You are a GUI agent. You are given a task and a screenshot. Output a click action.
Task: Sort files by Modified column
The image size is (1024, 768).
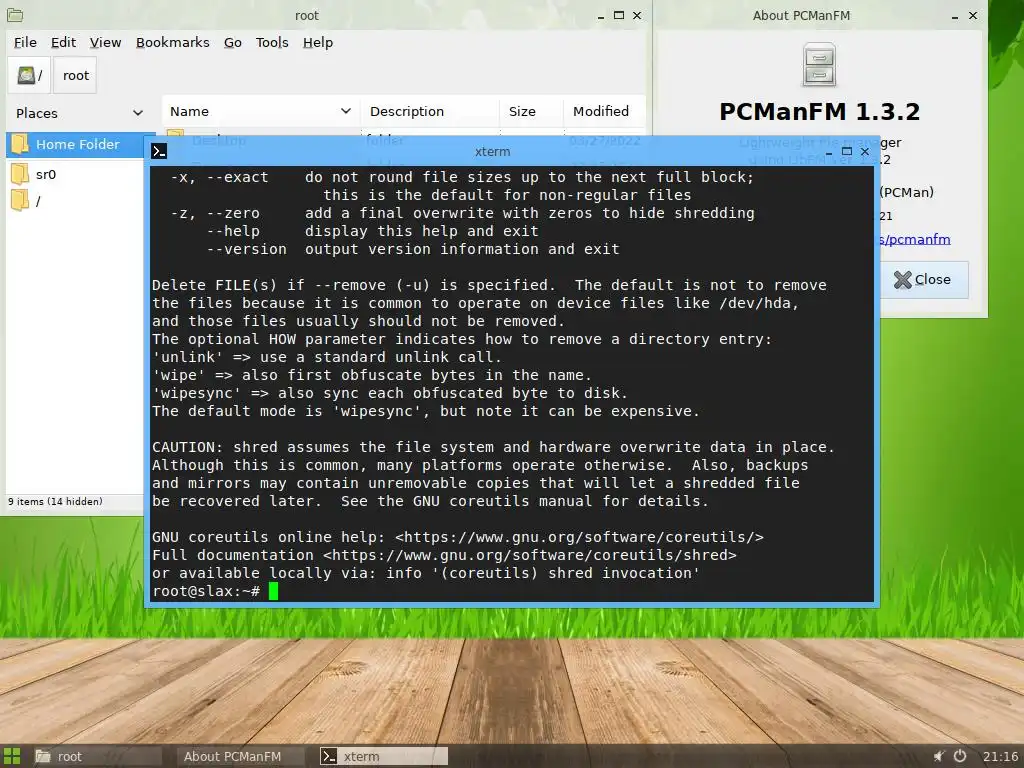(604, 111)
